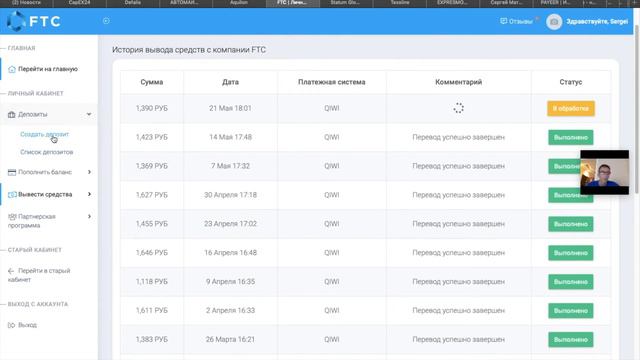Click comment text in 1,118 РУБ row
Viewport: 640px width, 360px height.
coord(458,282)
